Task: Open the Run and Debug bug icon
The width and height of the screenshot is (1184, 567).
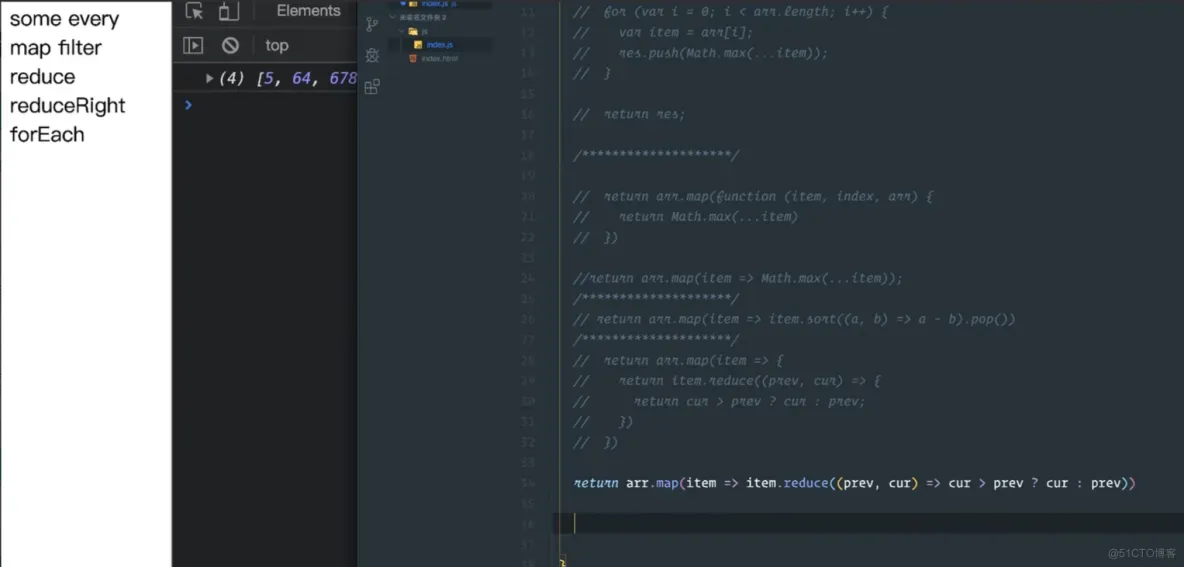Action: click(372, 55)
